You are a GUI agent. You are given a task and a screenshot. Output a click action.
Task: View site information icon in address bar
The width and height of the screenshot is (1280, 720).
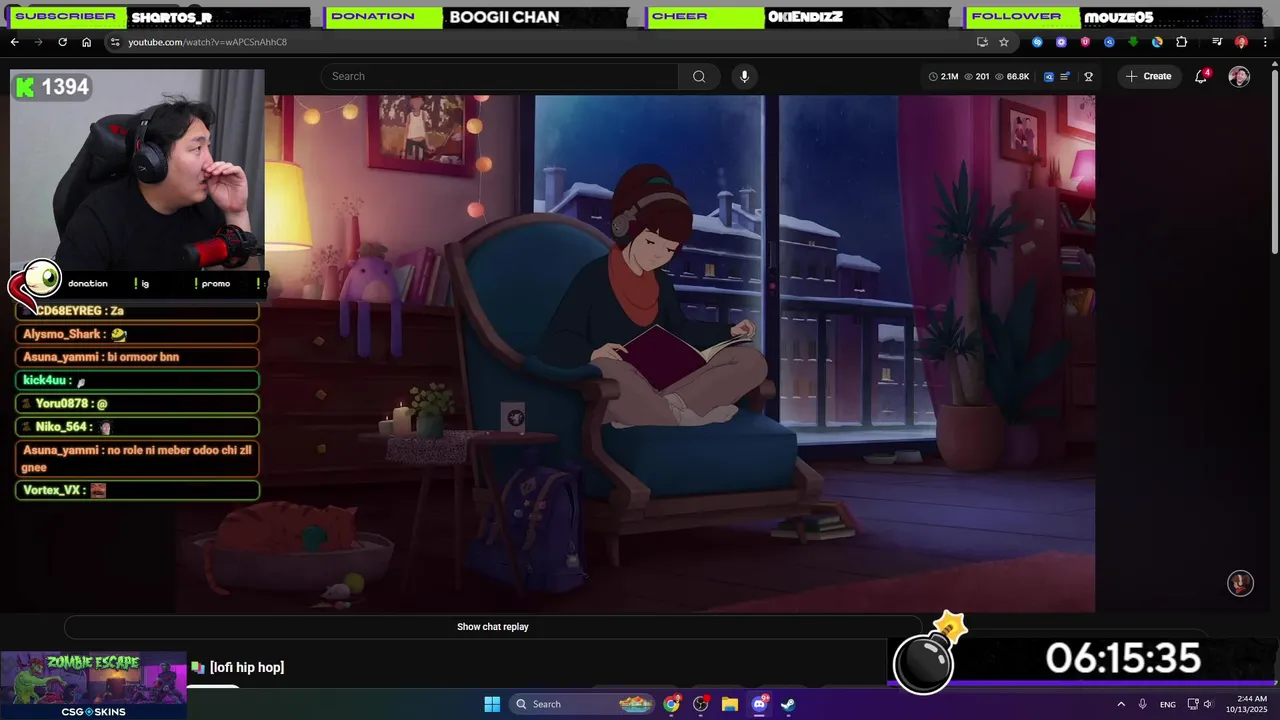tap(115, 42)
